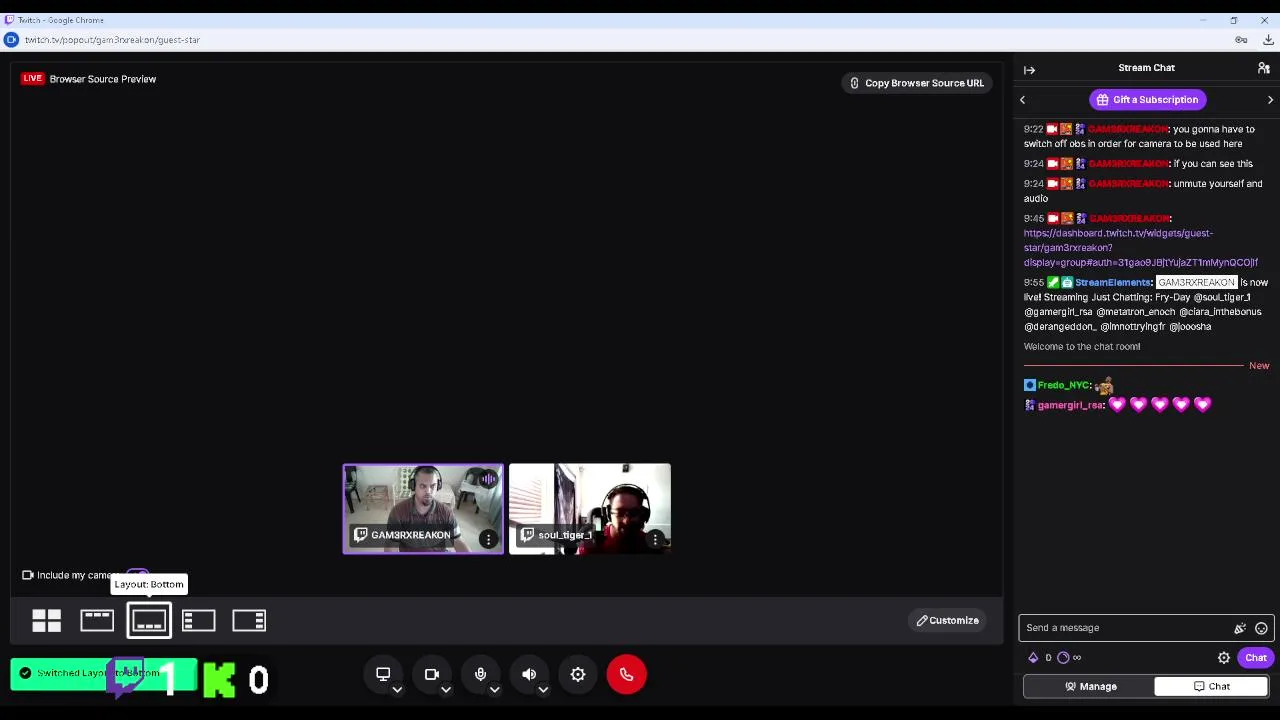Open soul_tiger_1 tile options menu
The width and height of the screenshot is (1280, 720).
point(655,539)
